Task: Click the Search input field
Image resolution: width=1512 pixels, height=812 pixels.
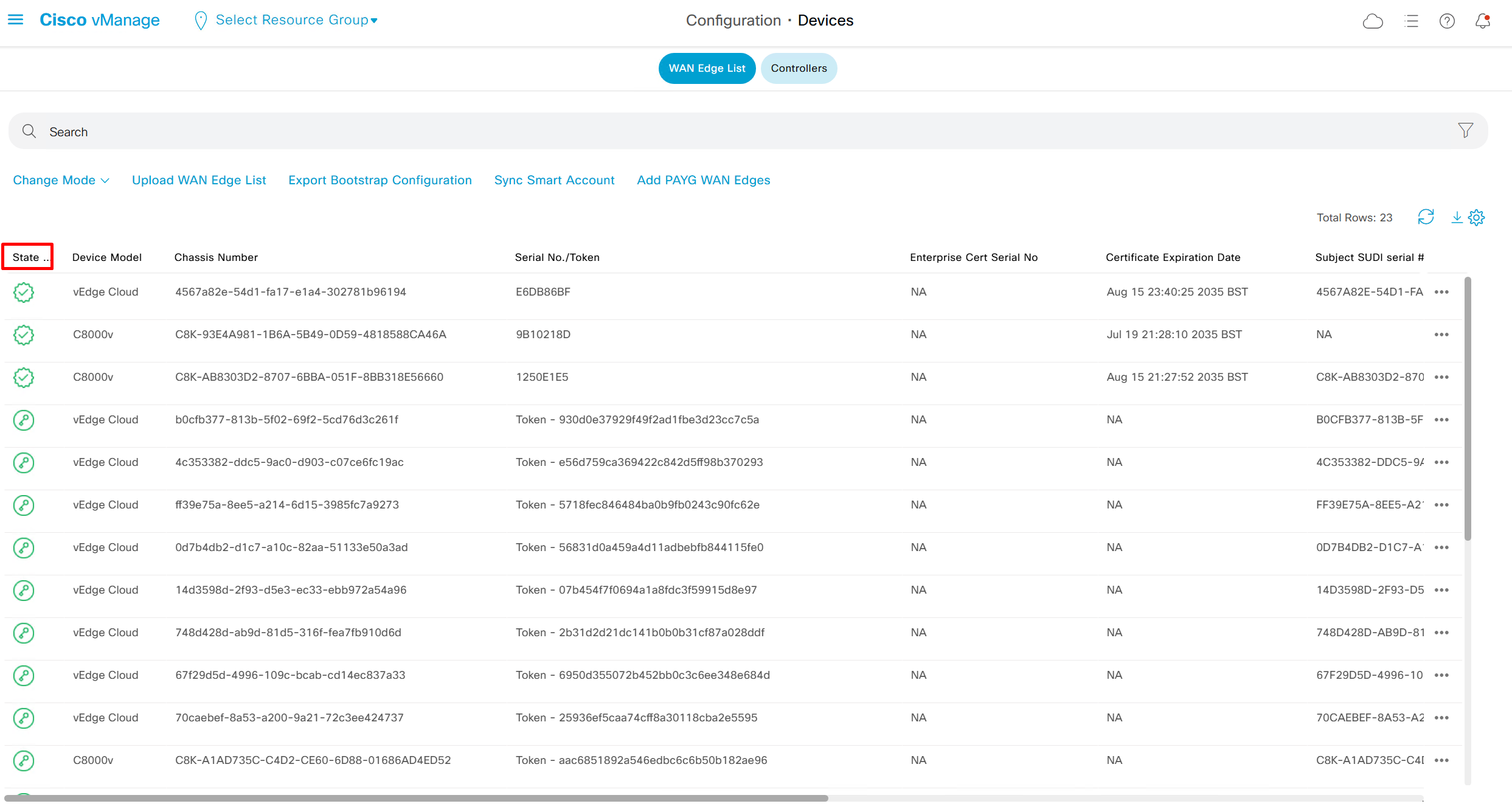Action: pyautogui.click(x=730, y=131)
